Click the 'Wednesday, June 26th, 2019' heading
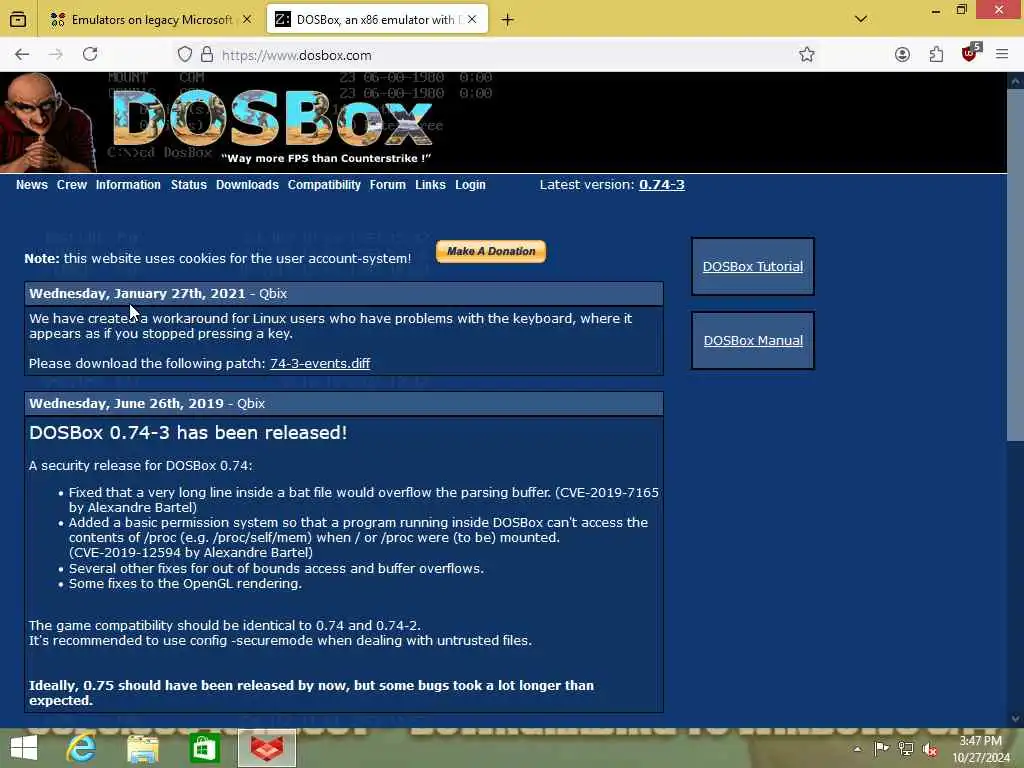The height and width of the screenshot is (768, 1024). (x=126, y=403)
